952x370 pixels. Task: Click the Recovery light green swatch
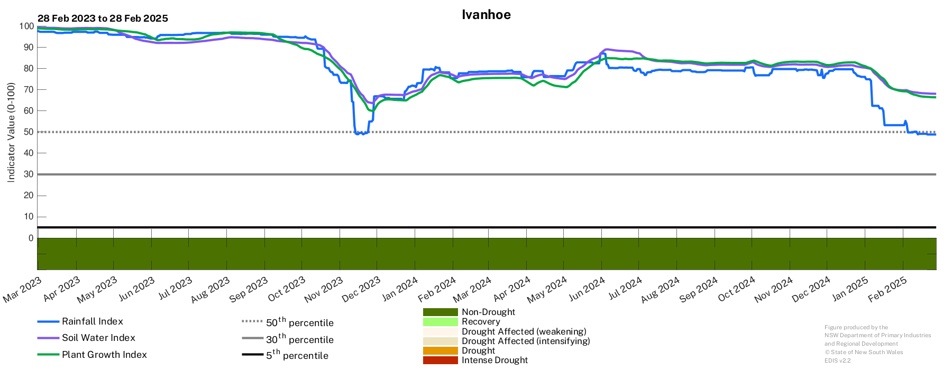click(x=440, y=321)
